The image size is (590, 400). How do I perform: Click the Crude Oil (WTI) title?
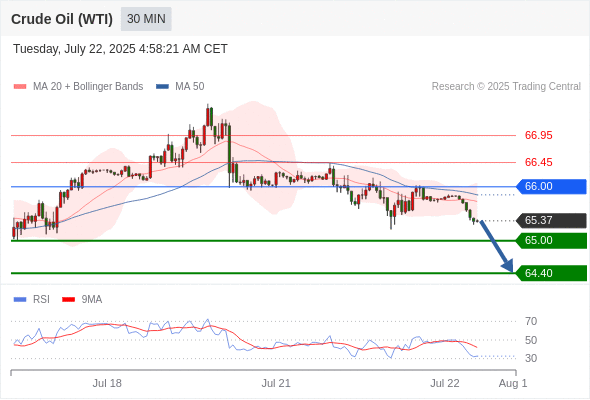(x=62, y=19)
